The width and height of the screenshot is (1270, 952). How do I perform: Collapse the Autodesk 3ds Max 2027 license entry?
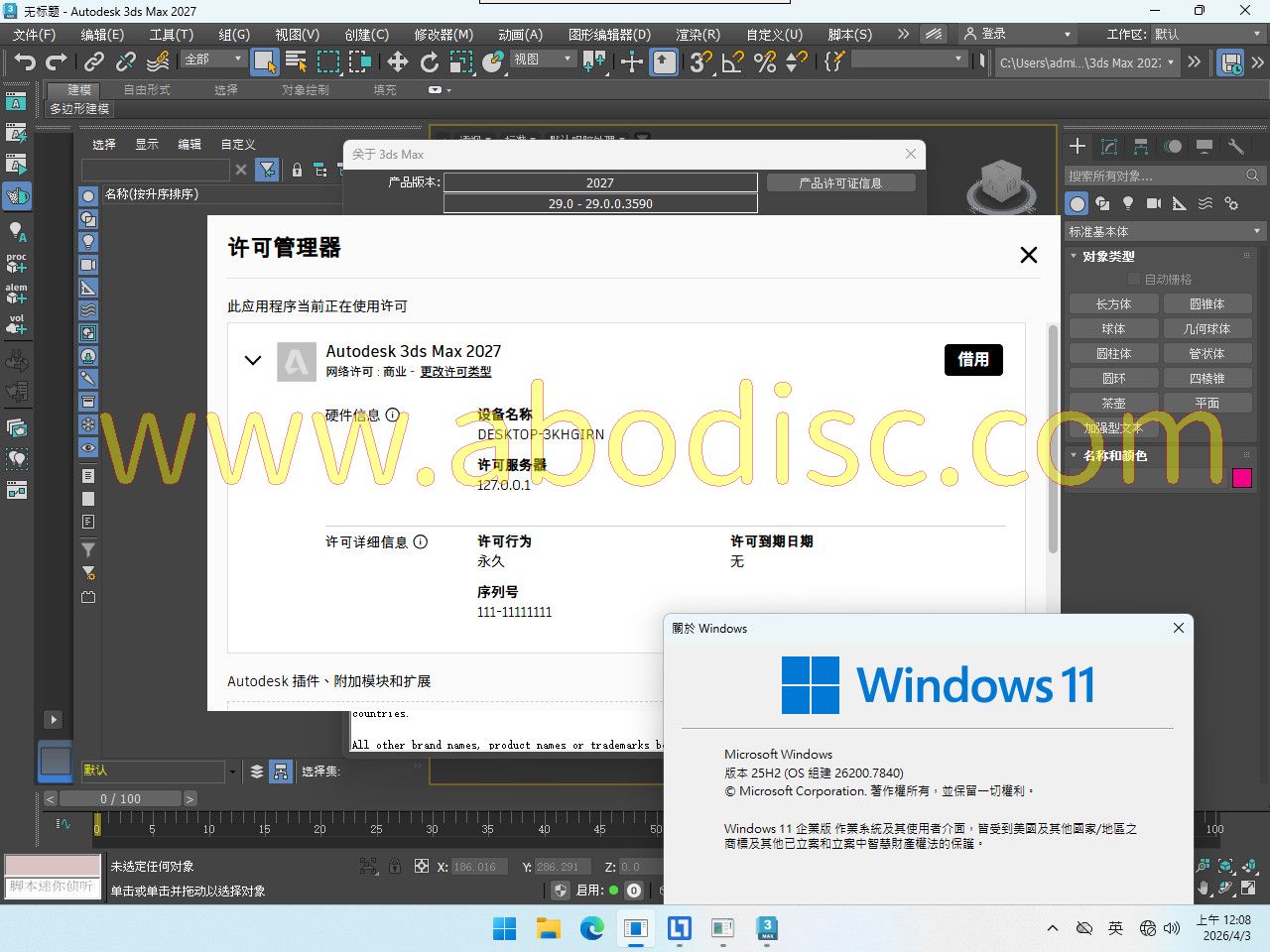pyautogui.click(x=253, y=361)
